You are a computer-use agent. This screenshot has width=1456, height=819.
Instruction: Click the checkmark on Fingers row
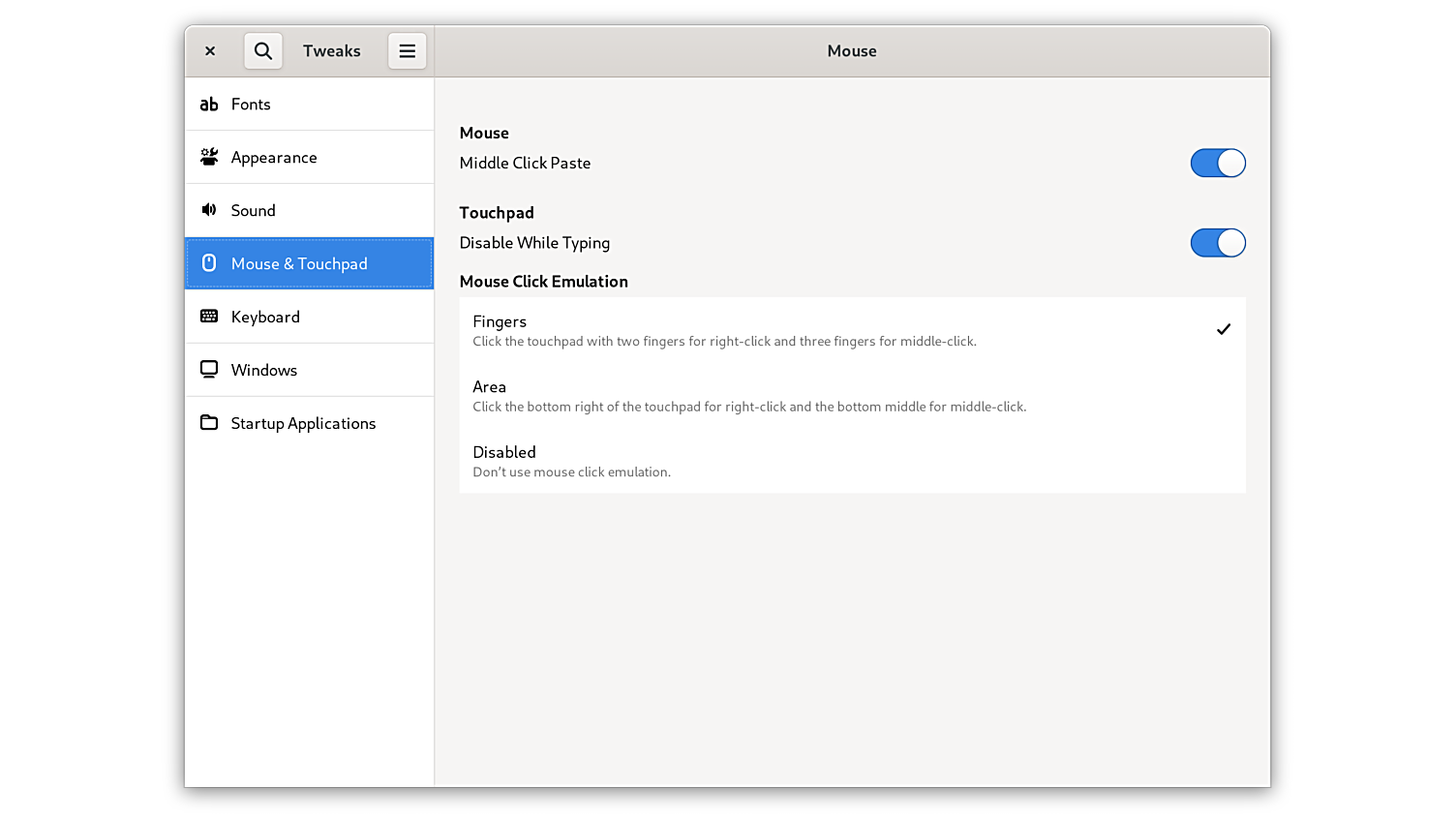click(1224, 330)
